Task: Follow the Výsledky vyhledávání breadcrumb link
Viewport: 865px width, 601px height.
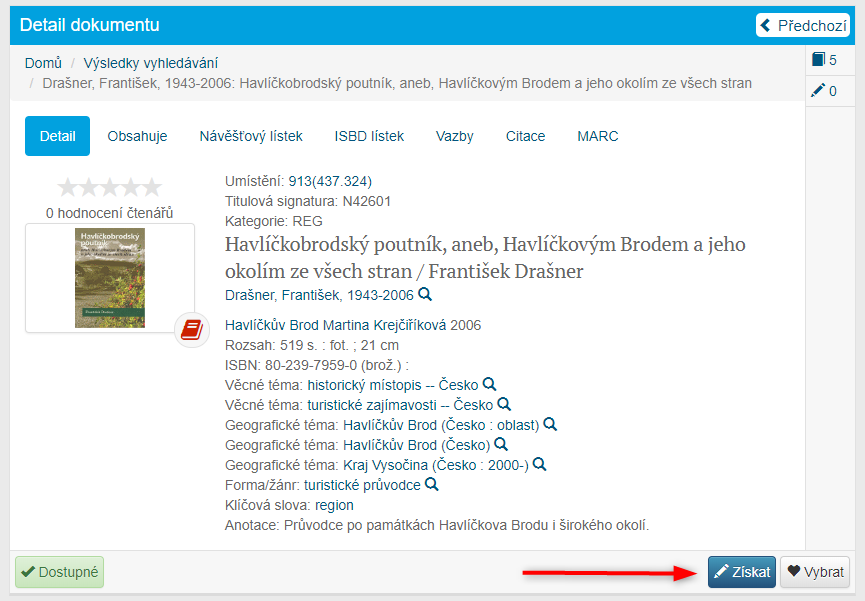Action: click(x=151, y=63)
